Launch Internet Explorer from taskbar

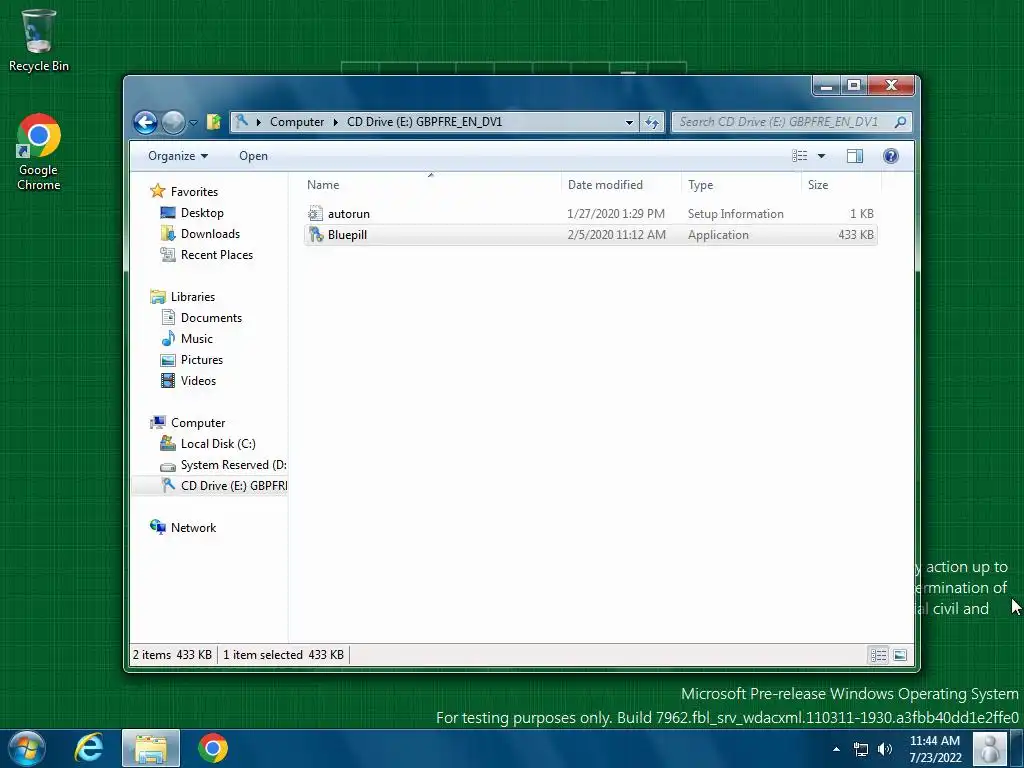coord(89,748)
